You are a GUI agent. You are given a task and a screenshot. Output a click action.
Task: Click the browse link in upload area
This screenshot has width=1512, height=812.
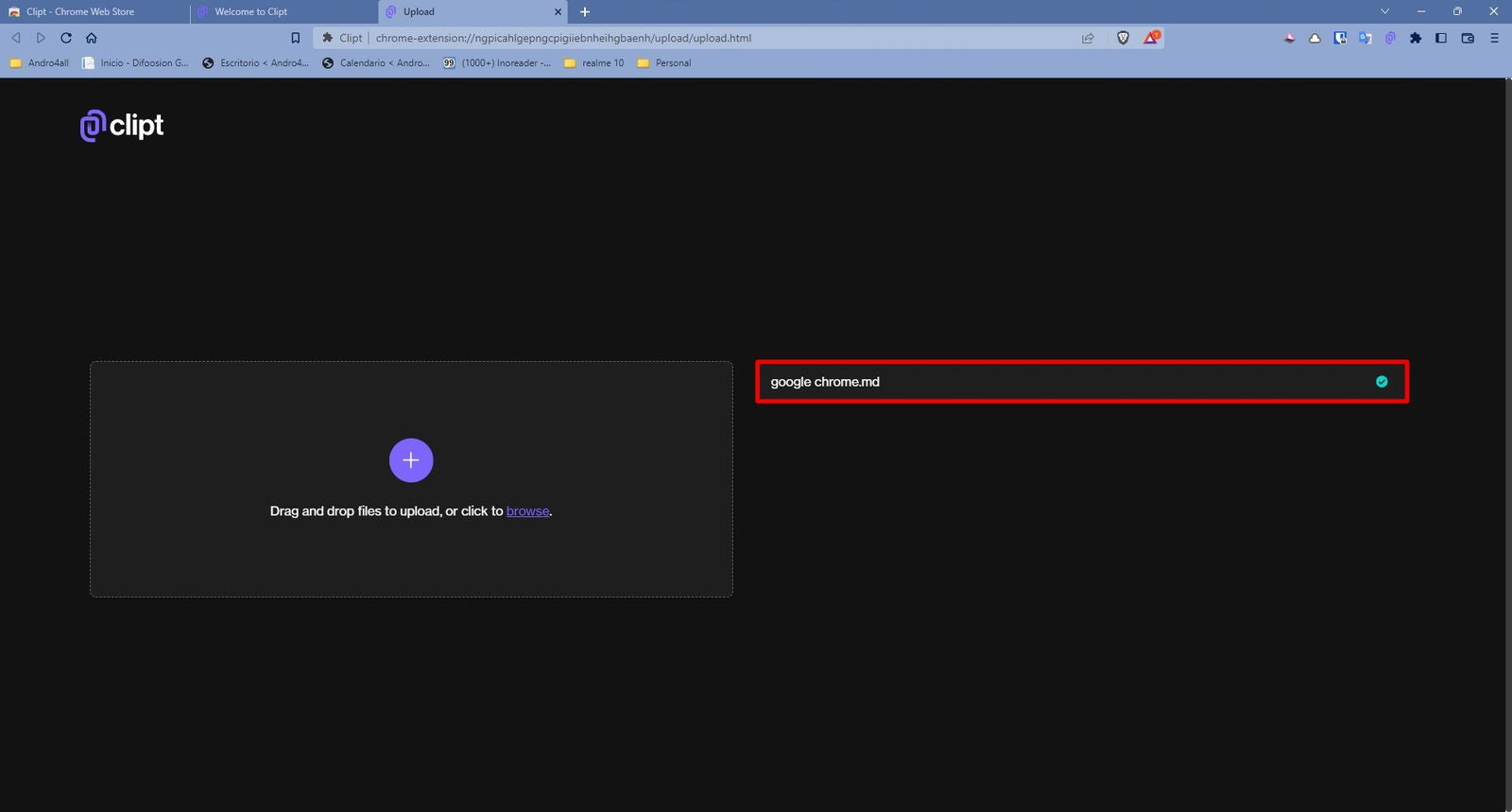pos(527,511)
